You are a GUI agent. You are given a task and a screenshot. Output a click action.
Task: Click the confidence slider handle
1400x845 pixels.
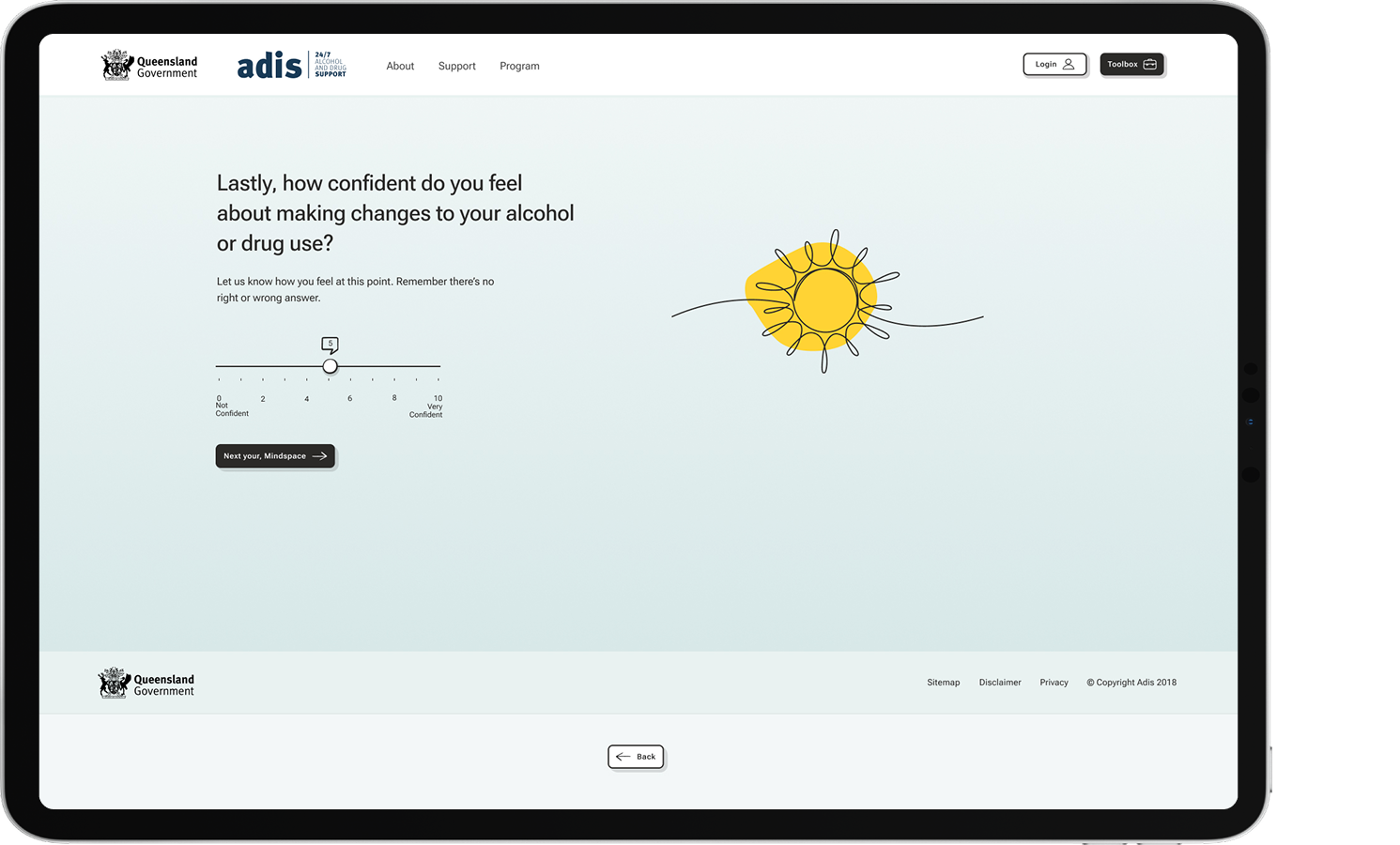point(330,366)
